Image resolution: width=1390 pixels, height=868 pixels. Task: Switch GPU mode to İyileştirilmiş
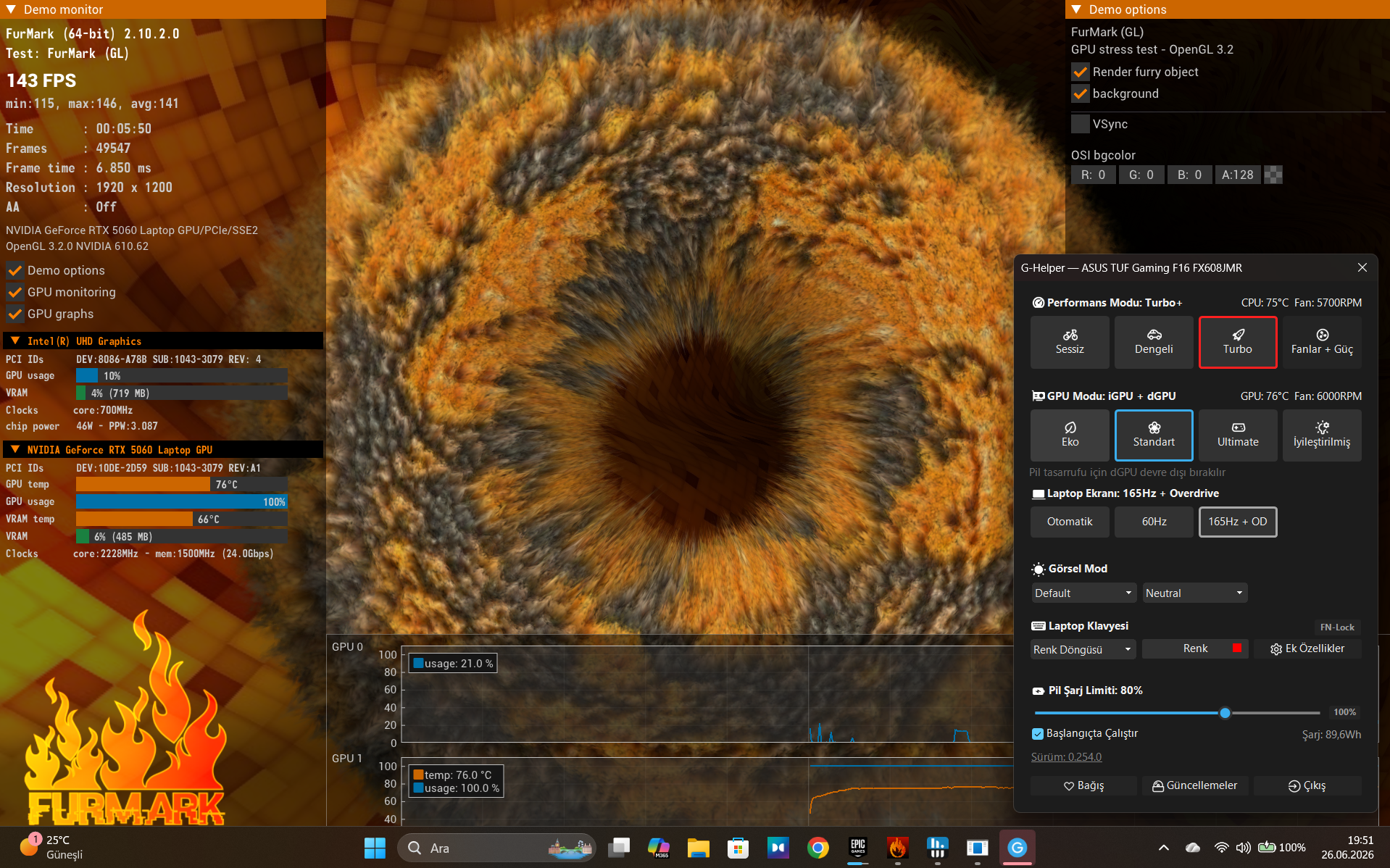[1322, 435]
